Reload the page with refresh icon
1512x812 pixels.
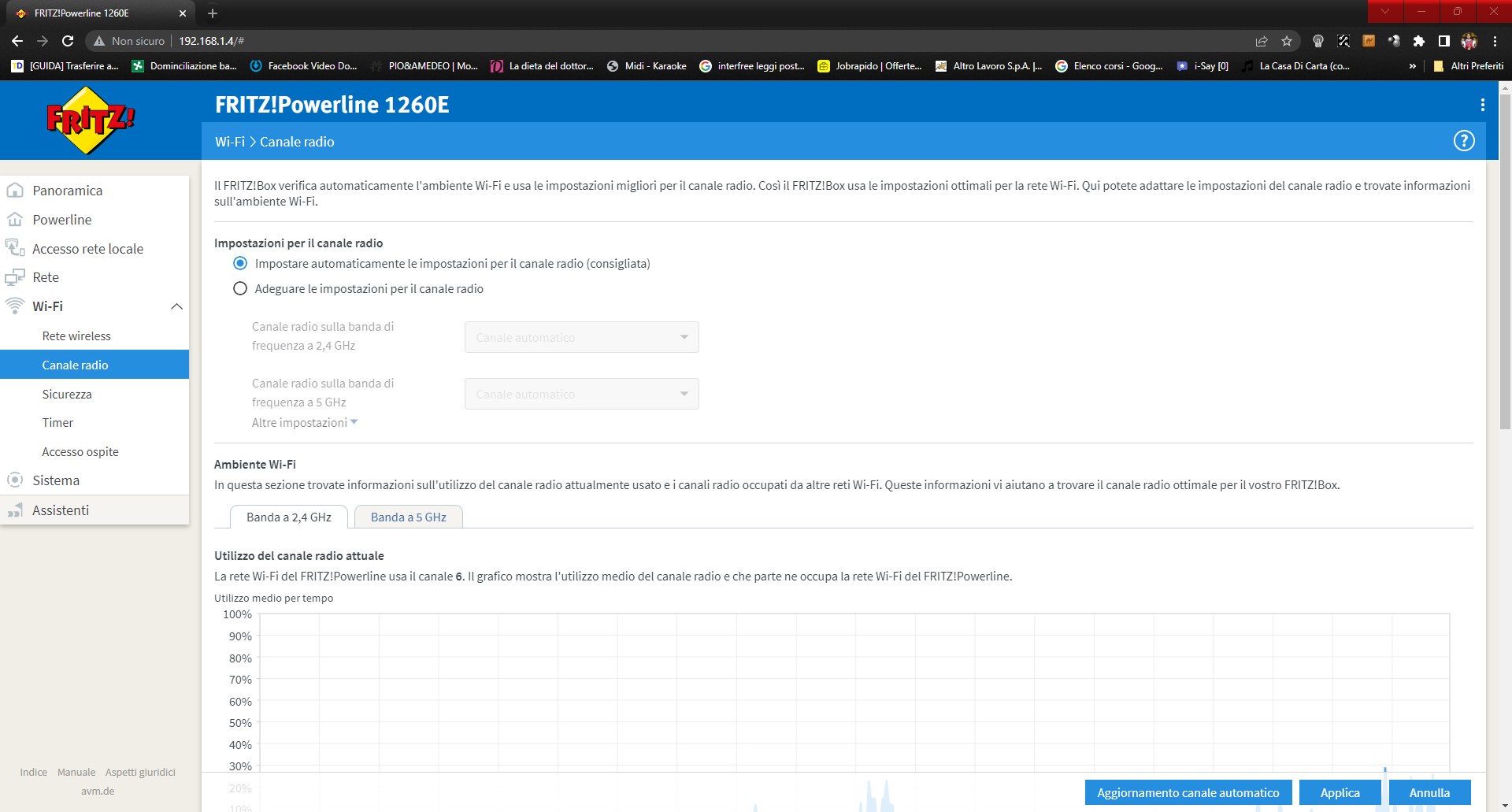(x=68, y=41)
